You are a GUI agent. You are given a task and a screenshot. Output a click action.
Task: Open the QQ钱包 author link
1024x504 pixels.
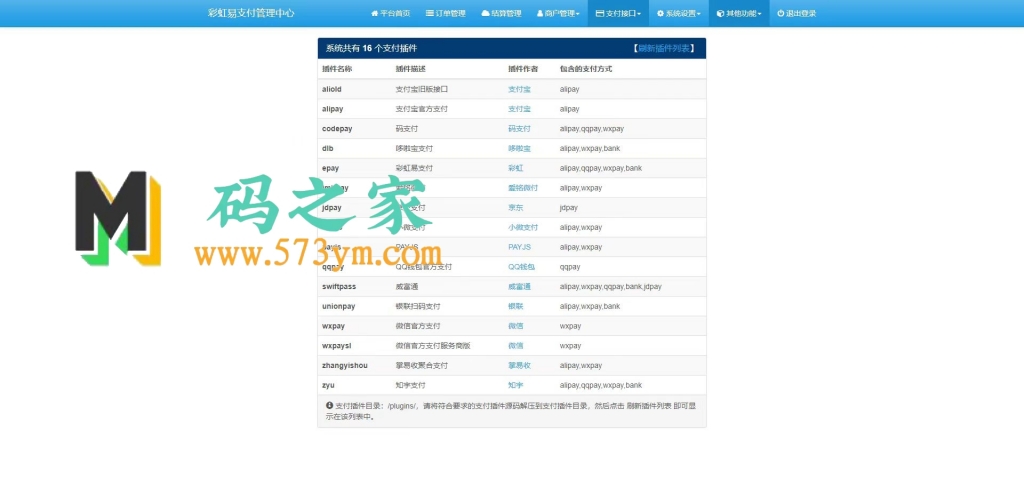[x=521, y=266]
